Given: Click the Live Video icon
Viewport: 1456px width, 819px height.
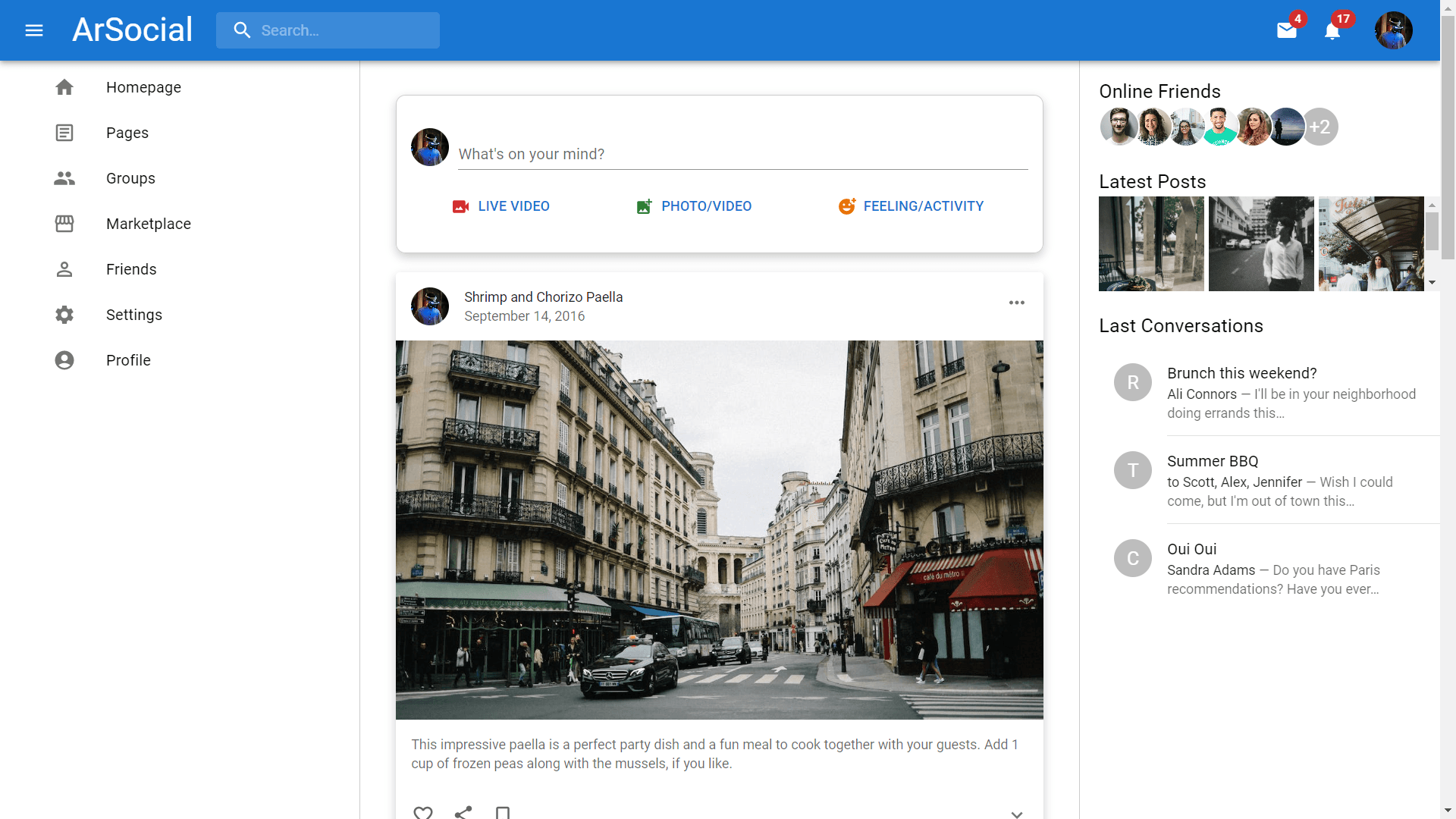Looking at the screenshot, I should tap(461, 206).
